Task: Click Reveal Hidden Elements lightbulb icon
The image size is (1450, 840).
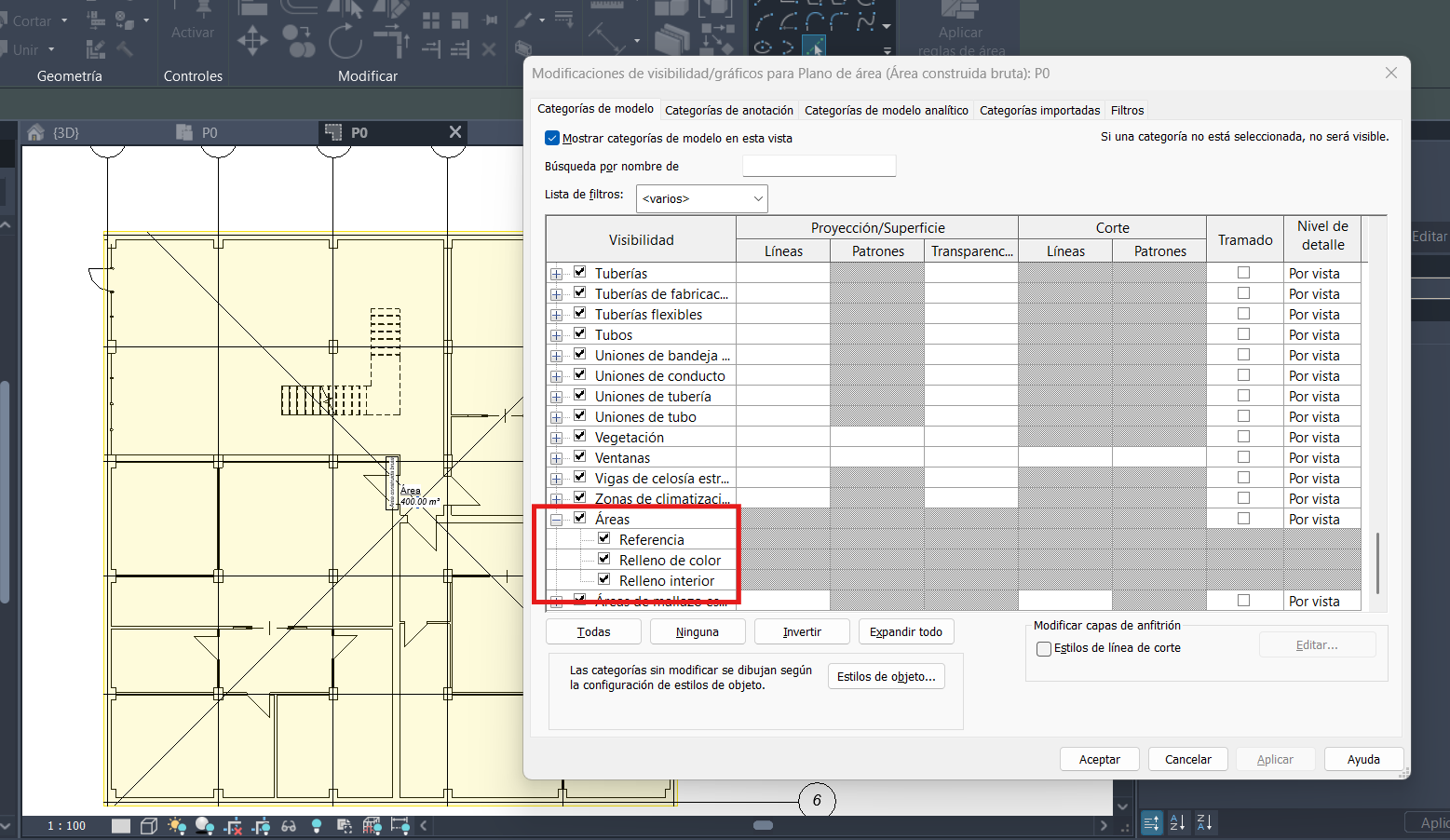Action: point(317,826)
